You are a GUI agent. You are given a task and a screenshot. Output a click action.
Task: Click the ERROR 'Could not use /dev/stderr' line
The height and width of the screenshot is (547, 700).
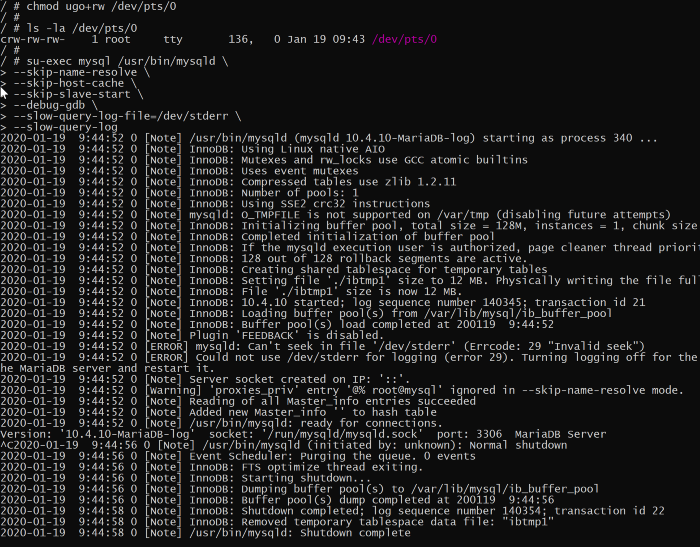tap(350, 357)
